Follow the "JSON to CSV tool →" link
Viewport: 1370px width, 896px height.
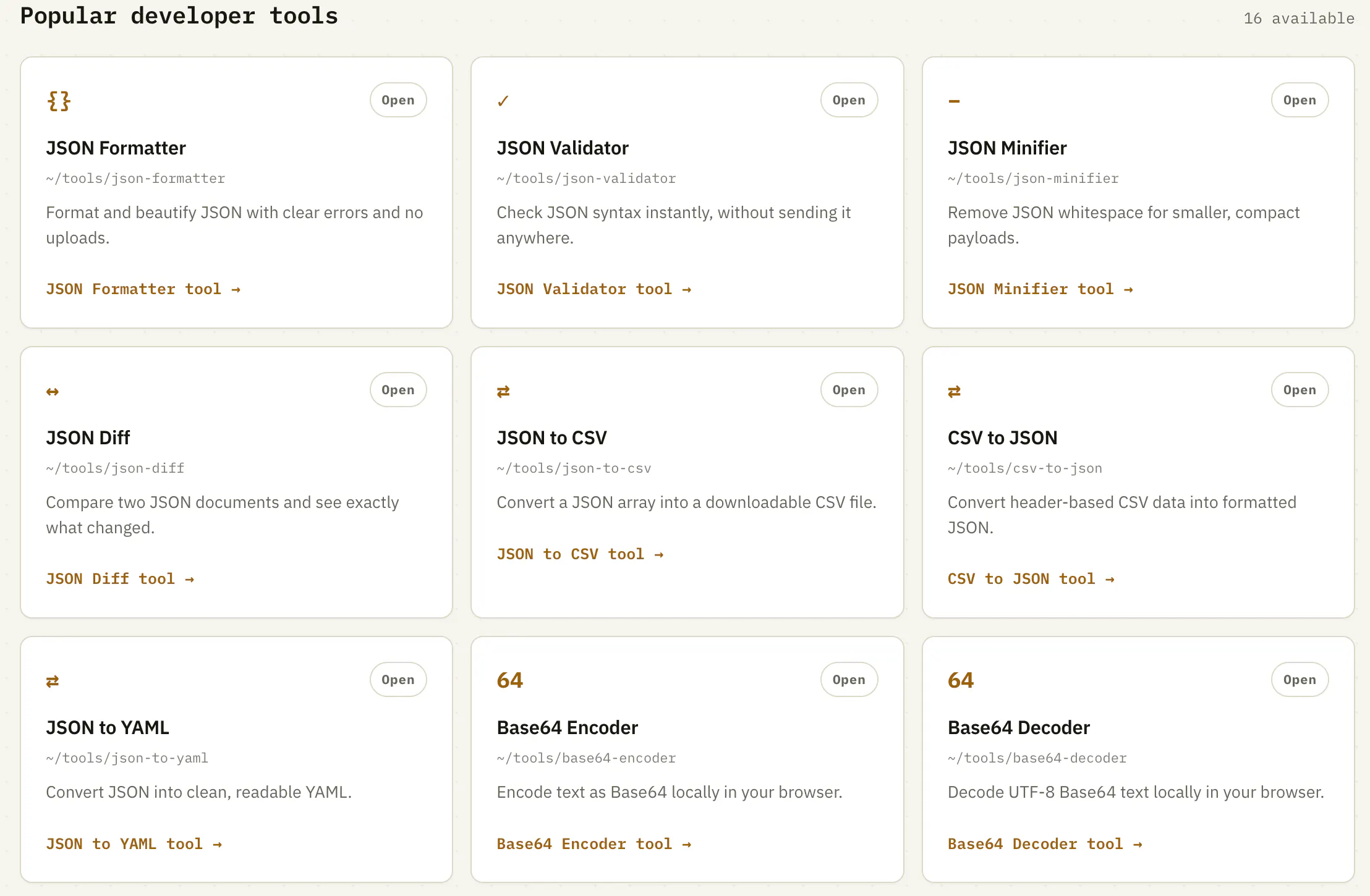pos(580,554)
